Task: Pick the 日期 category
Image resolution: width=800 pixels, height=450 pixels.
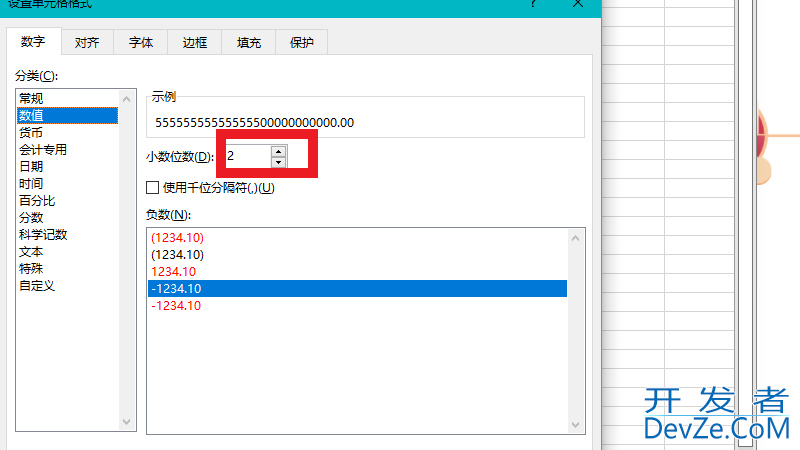Action: (68, 166)
